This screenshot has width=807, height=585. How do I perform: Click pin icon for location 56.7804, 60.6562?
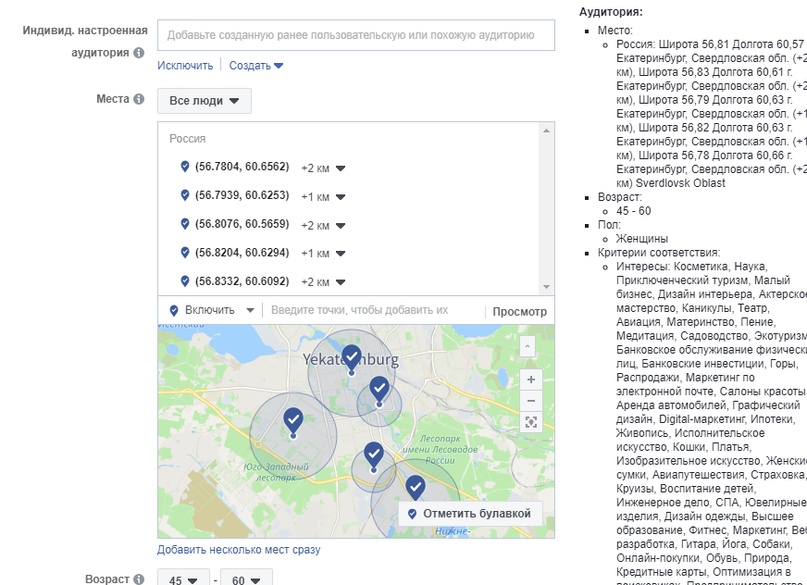click(185, 166)
